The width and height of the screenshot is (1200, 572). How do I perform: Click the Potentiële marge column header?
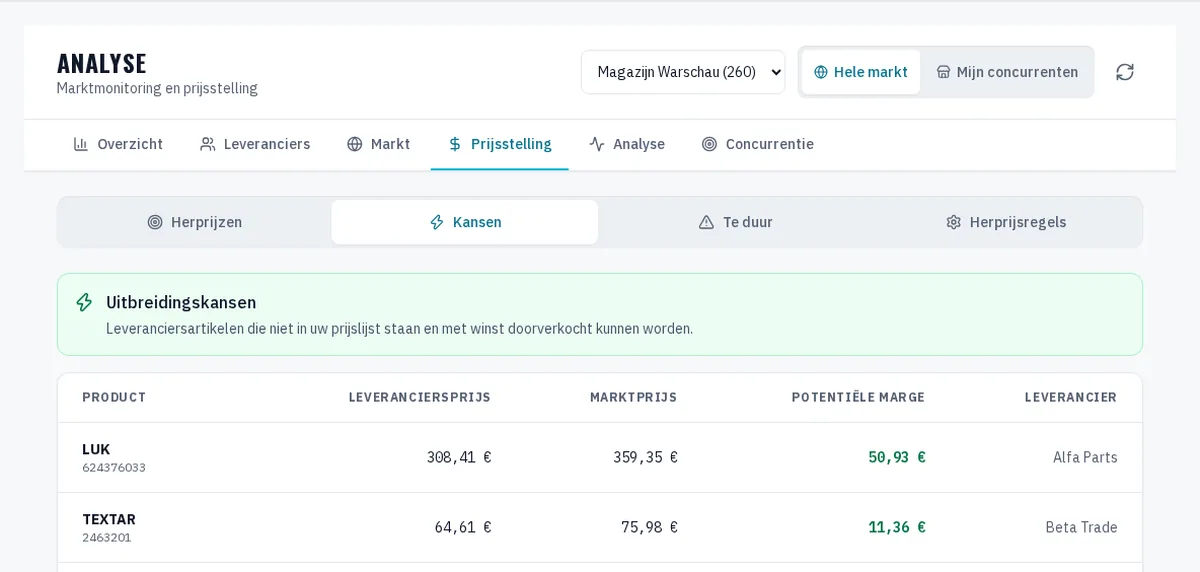[858, 397]
